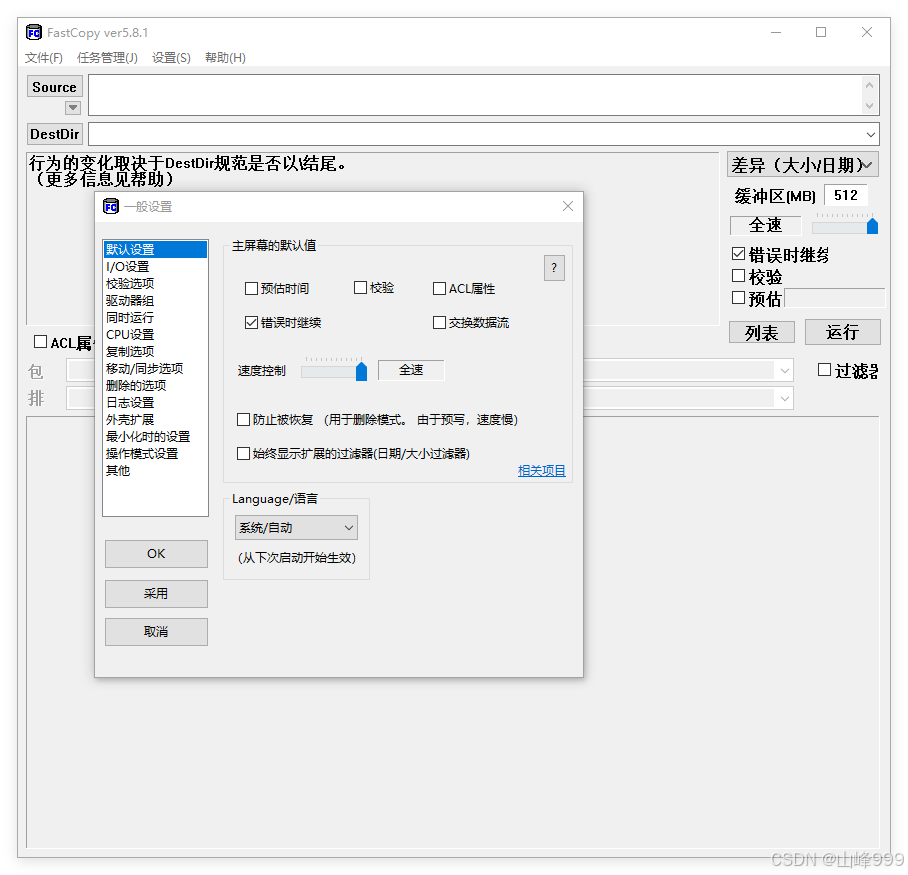
Task: Open the 任务管理(J) menu
Action: [107, 57]
